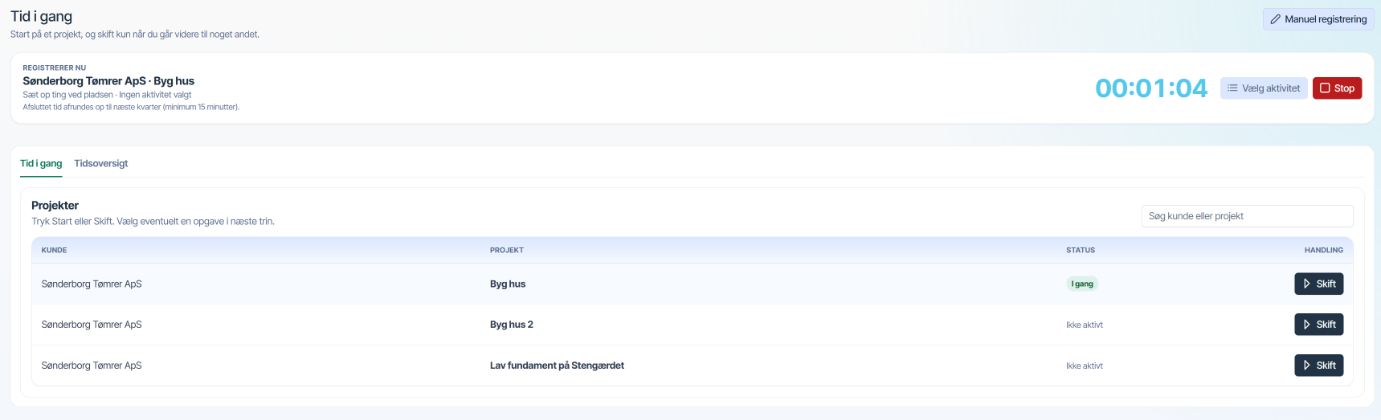Viewport: 1381px width, 420px height.
Task: Click customer cell in Byg hus 2 row
Action: click(91, 325)
